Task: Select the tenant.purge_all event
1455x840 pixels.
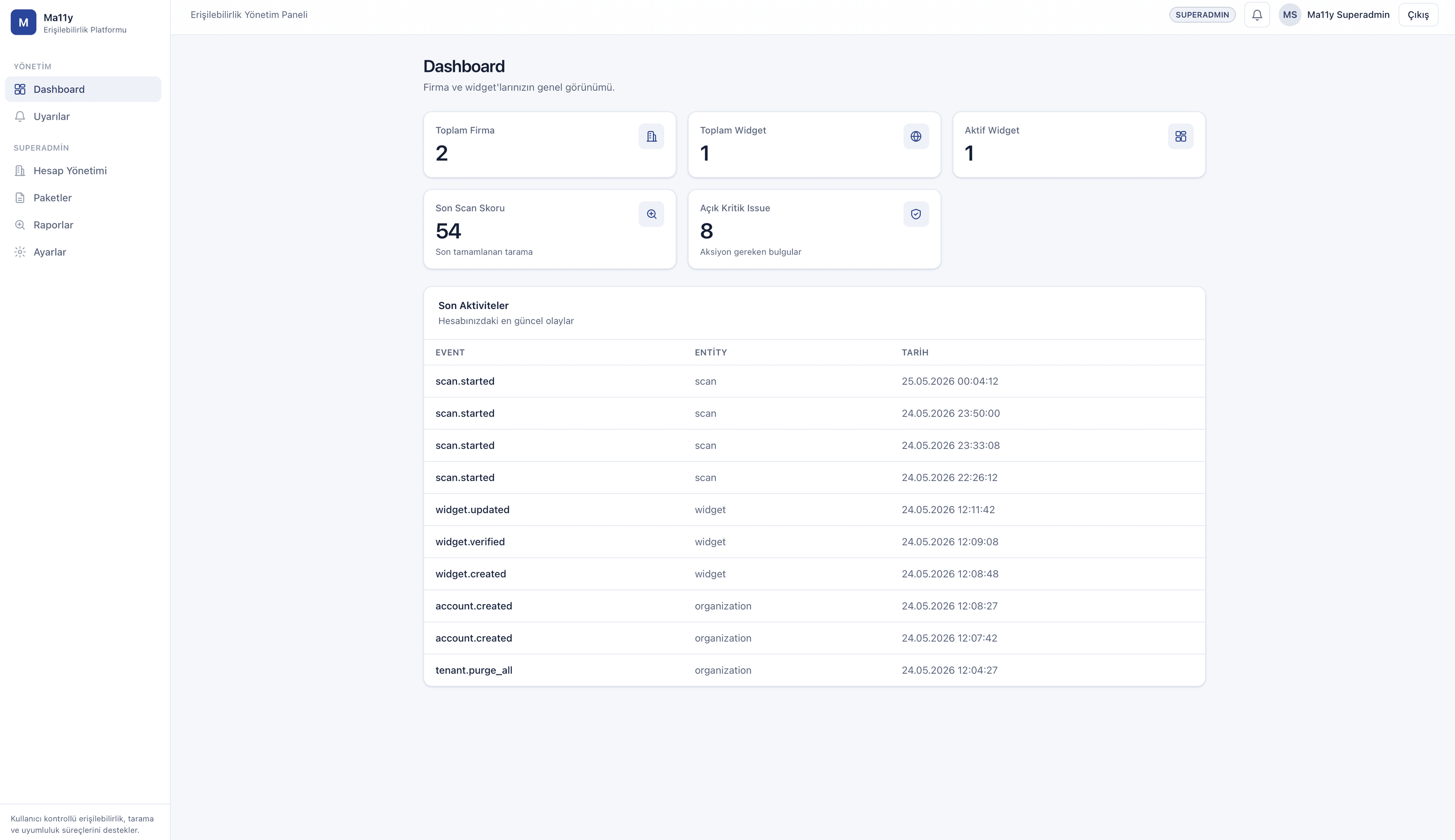Action: tap(474, 670)
